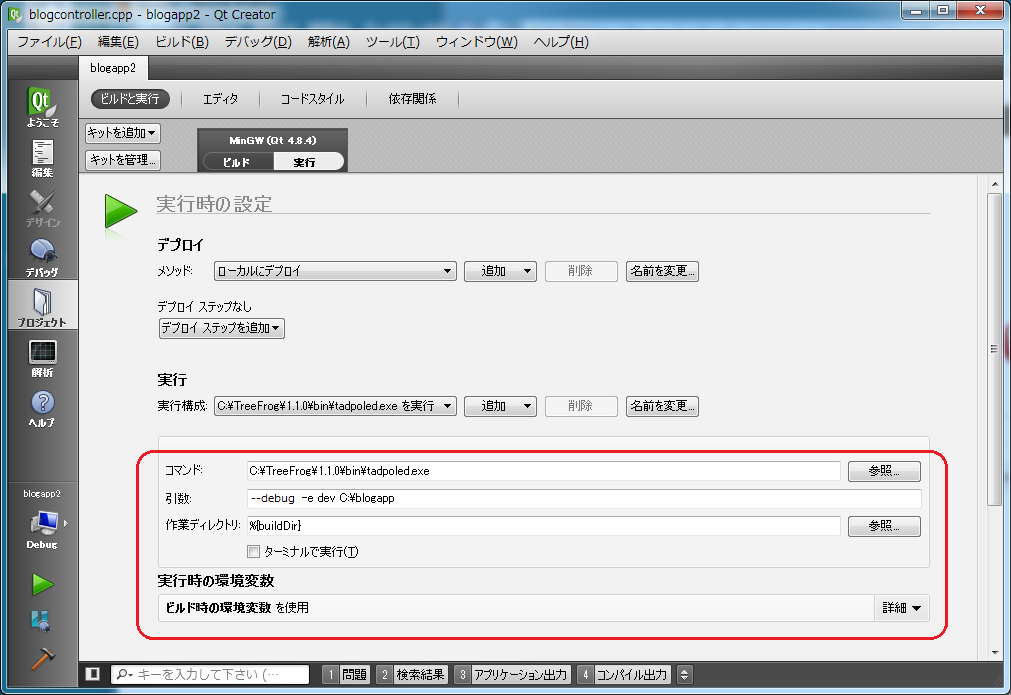Open the ヘルプ help mode
This screenshot has width=1011, height=695.
43,407
